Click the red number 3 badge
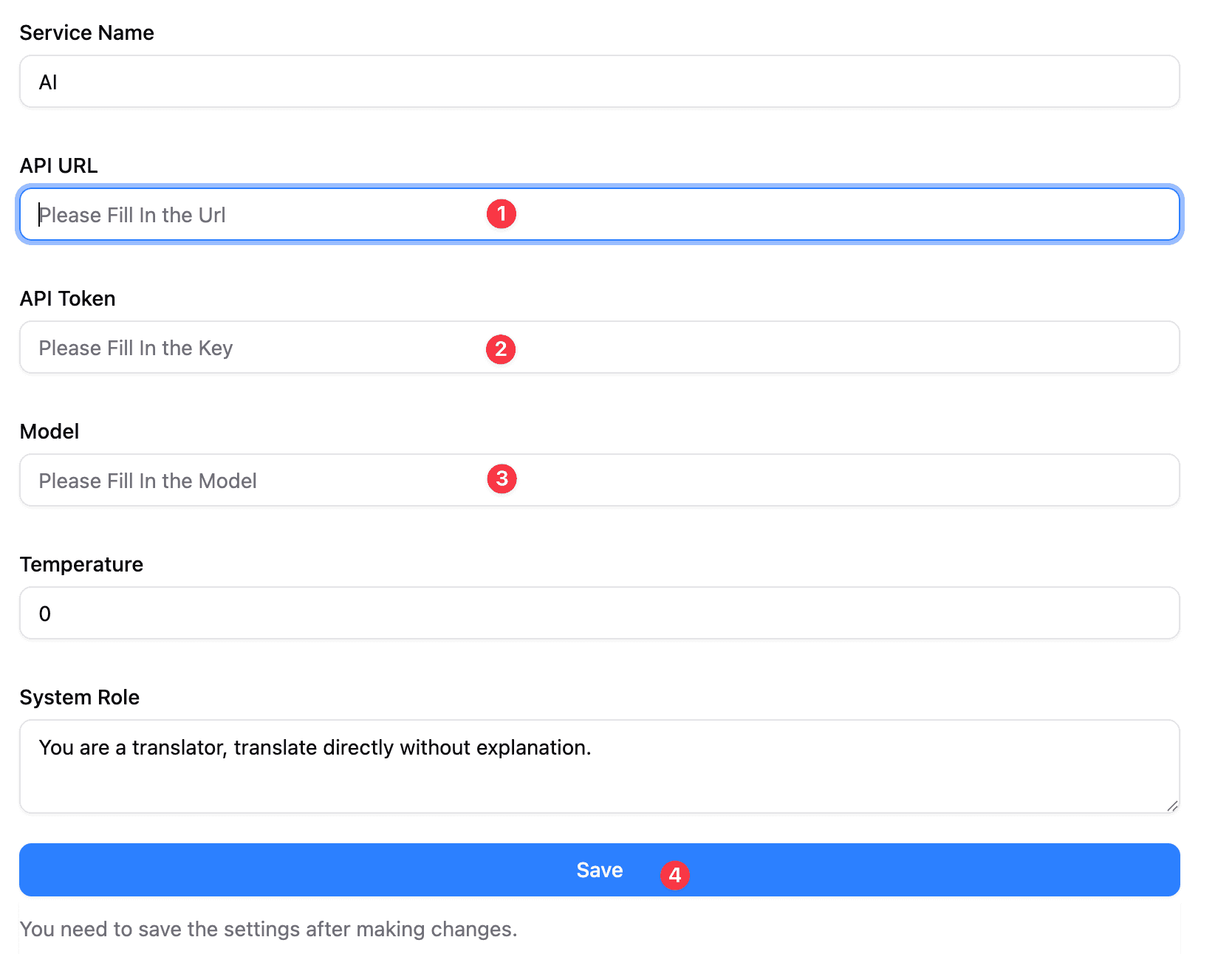 tap(502, 479)
